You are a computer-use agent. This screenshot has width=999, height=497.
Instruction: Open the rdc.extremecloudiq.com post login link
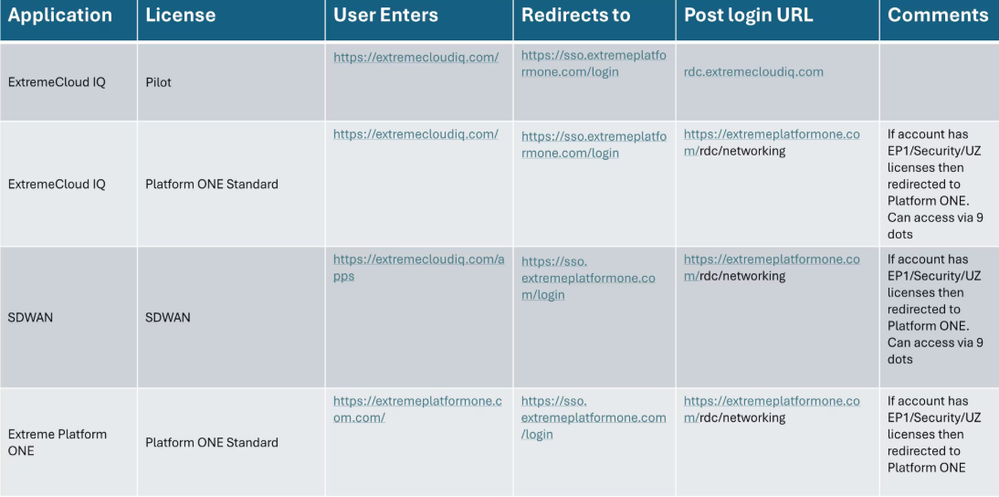coord(753,72)
